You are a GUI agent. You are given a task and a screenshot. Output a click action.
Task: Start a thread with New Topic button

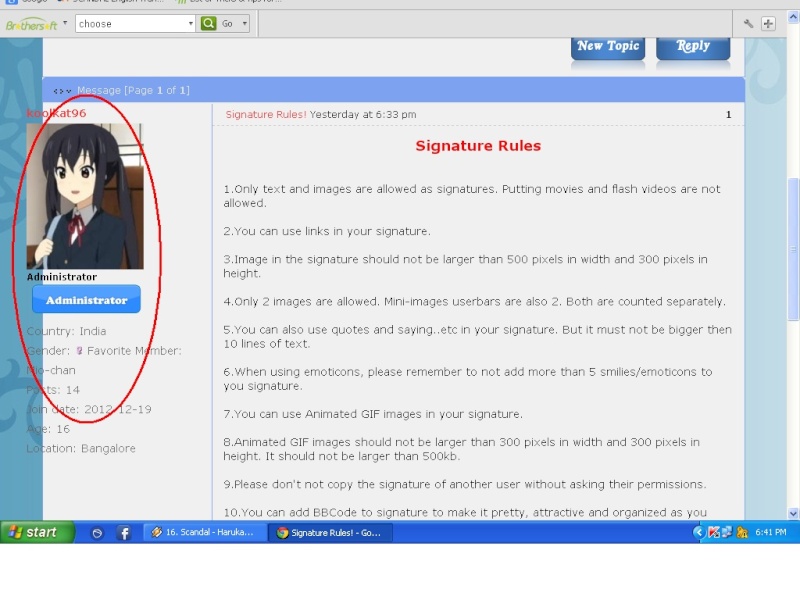tap(608, 48)
